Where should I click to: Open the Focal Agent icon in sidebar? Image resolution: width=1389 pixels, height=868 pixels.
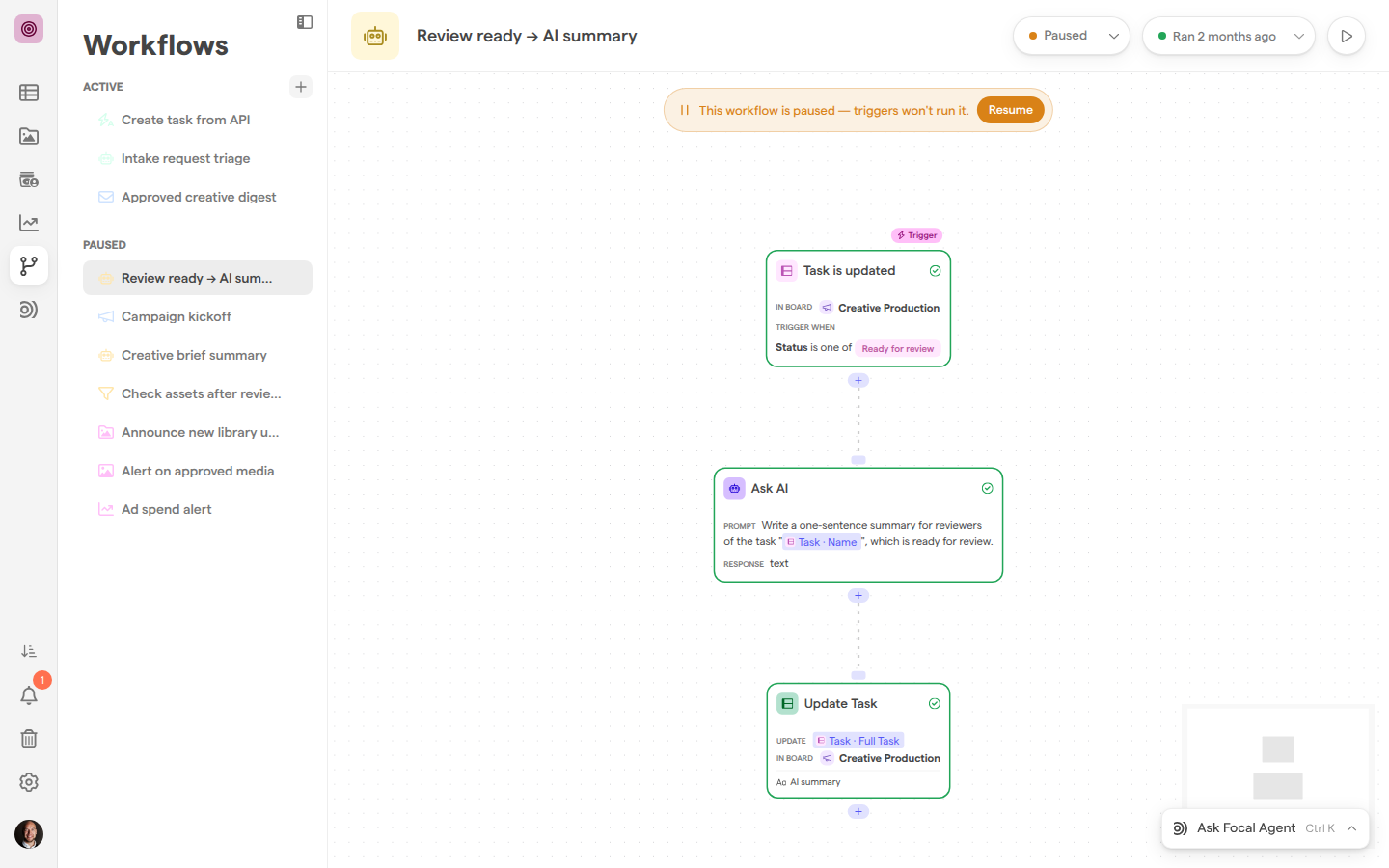click(29, 310)
